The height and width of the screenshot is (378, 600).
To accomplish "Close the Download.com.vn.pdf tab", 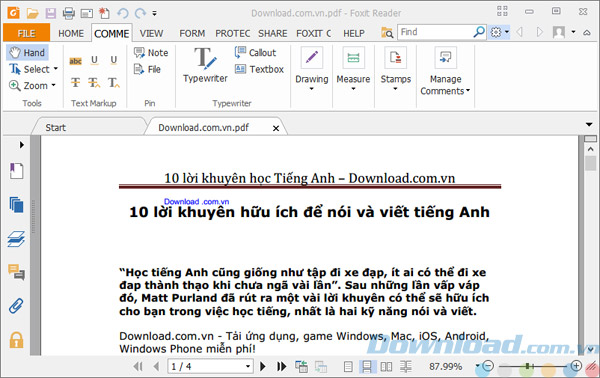I will (x=276, y=129).
